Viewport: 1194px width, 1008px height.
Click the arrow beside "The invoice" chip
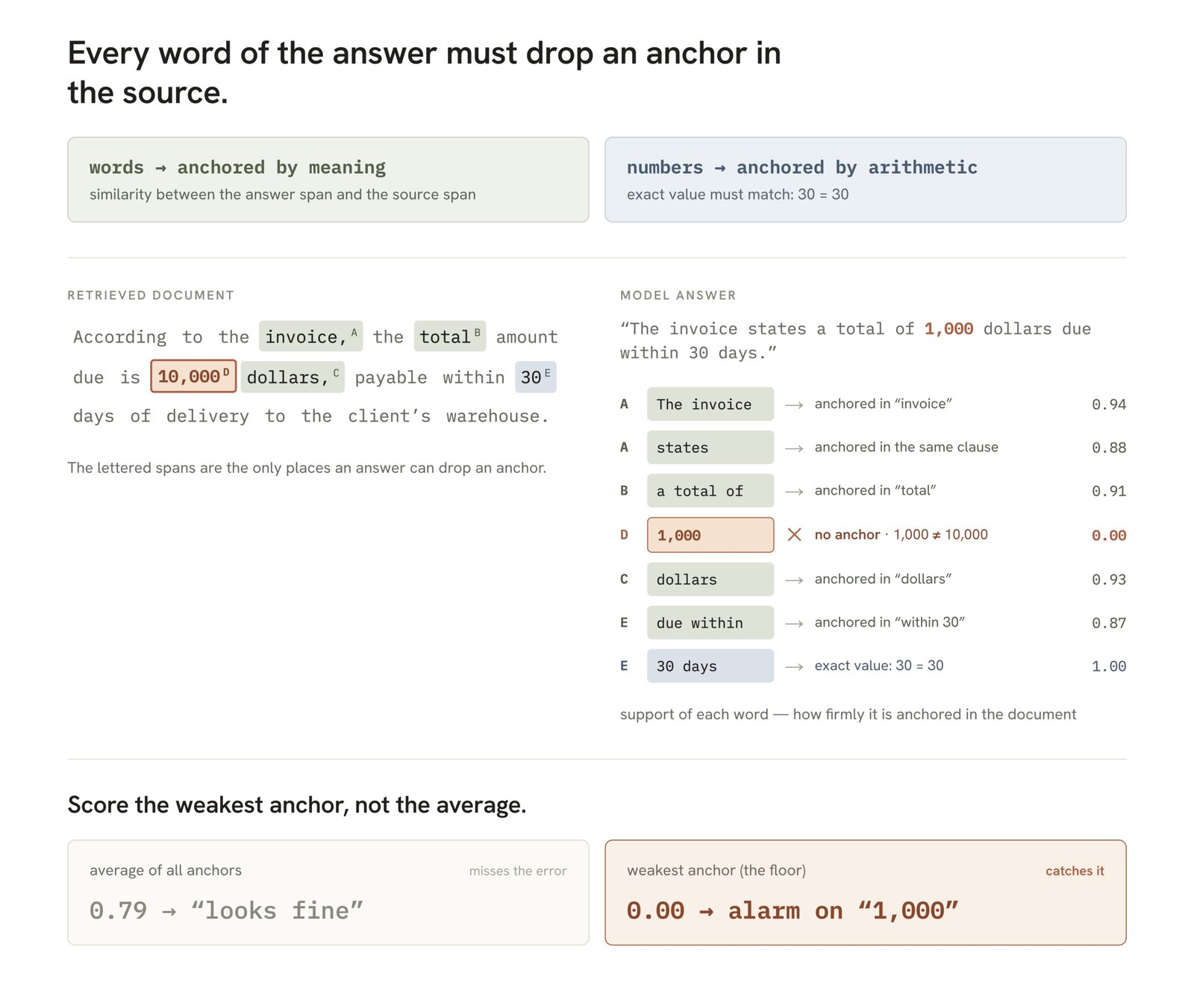tap(794, 404)
